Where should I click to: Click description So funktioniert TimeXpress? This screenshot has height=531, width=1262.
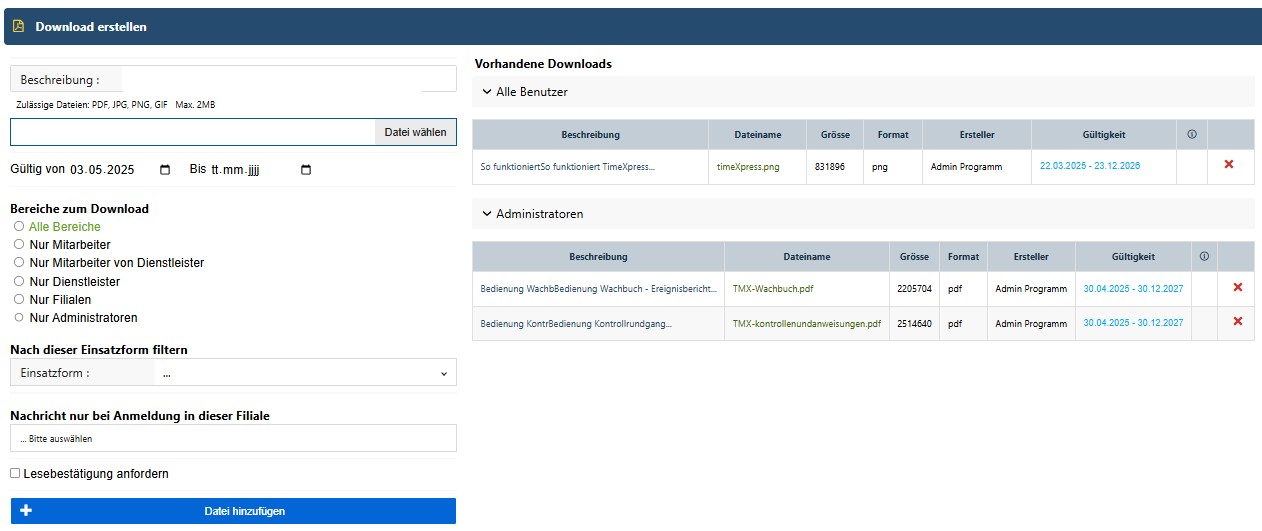[x=568, y=167]
